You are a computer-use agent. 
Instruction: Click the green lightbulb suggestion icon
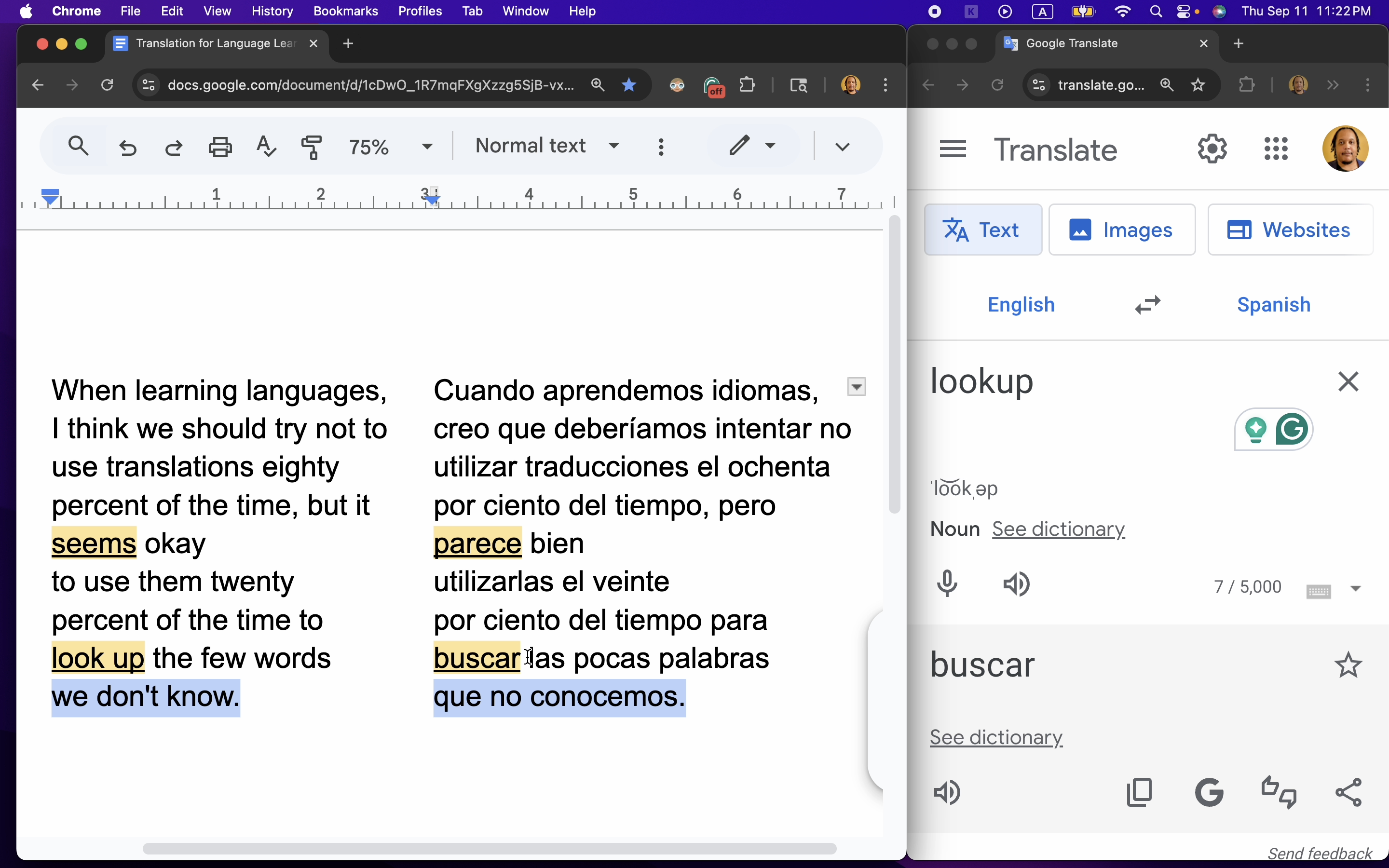pyautogui.click(x=1256, y=429)
